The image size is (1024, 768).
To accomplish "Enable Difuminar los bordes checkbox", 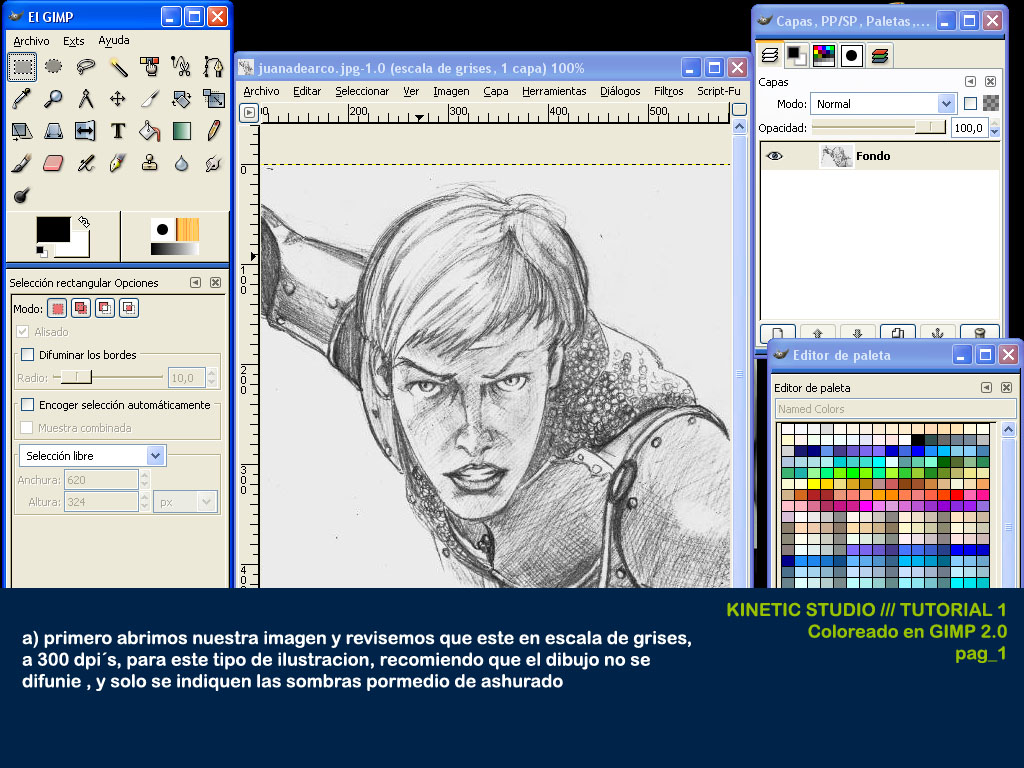I will (x=27, y=355).
